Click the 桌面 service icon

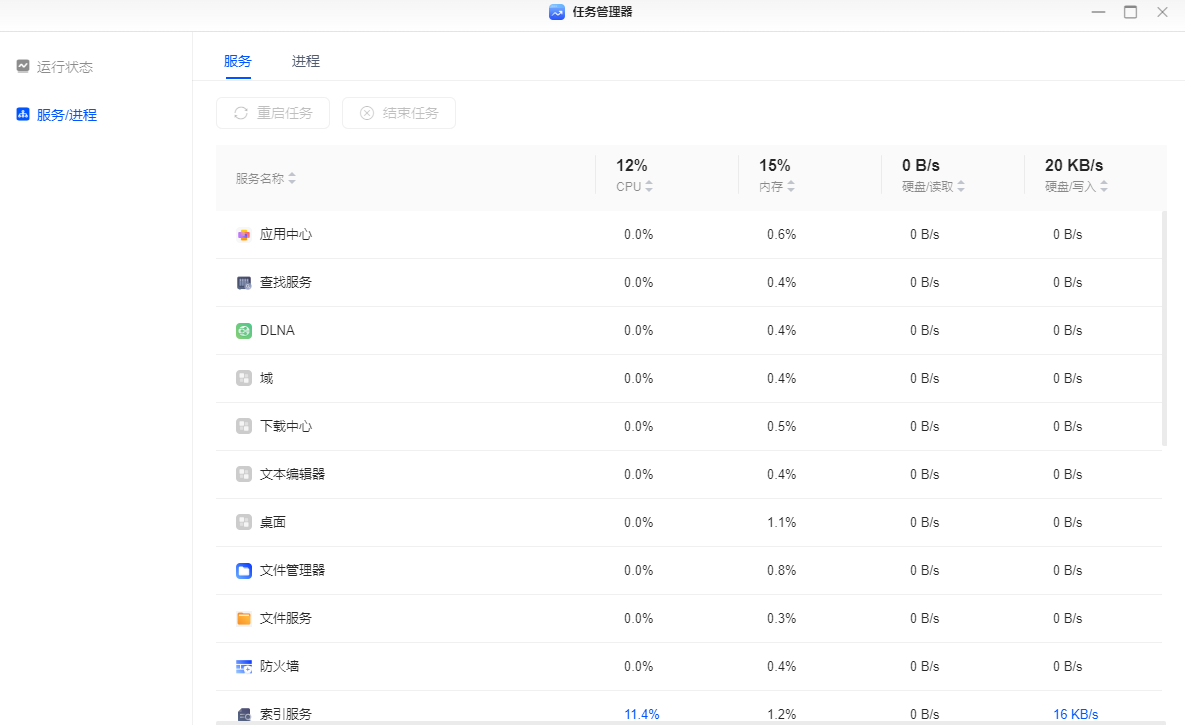[x=243, y=522]
